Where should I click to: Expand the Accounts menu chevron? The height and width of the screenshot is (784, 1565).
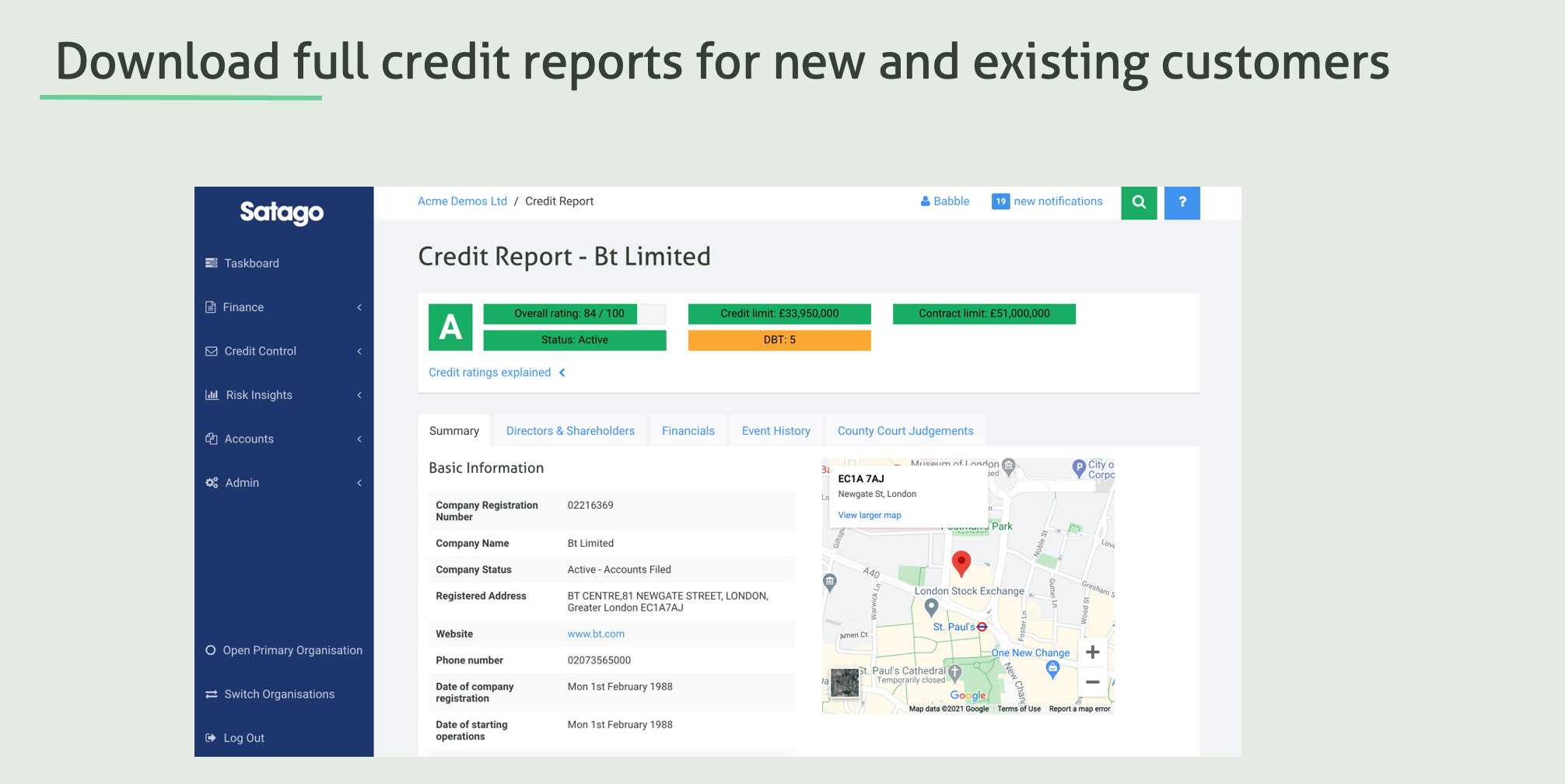point(359,439)
